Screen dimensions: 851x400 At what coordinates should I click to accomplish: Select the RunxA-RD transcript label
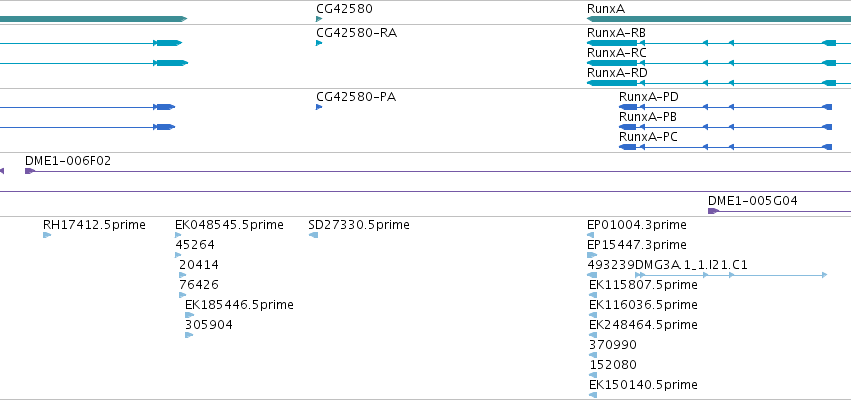click(617, 73)
